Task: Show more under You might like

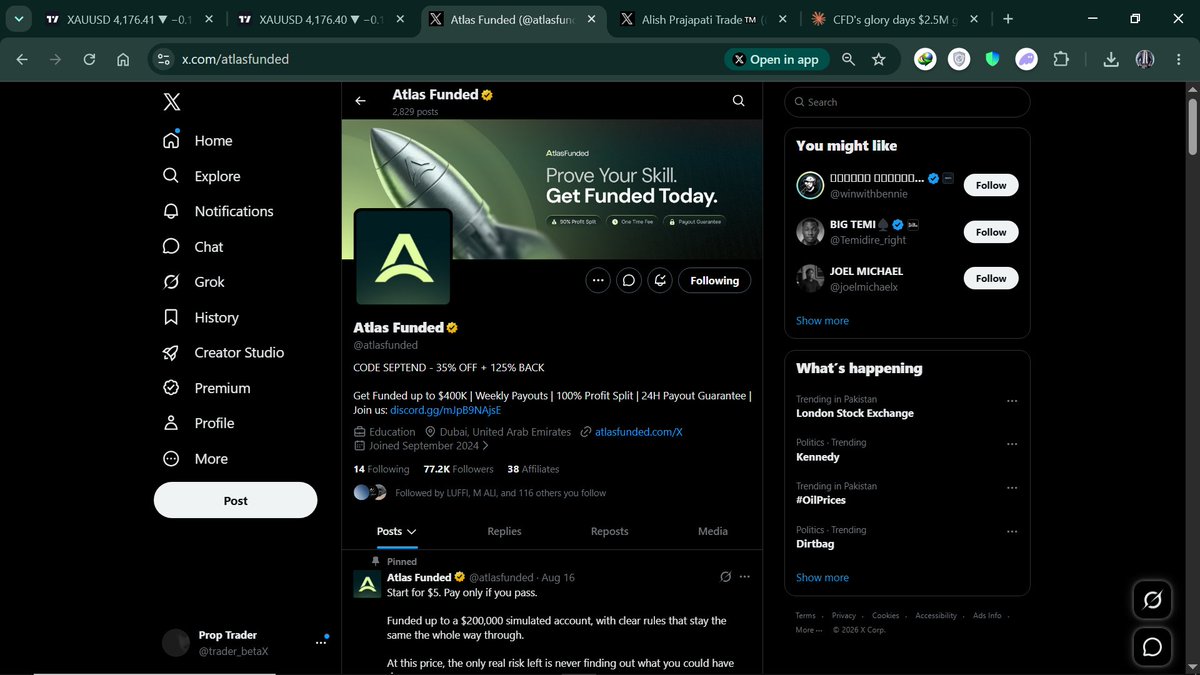Action: (x=822, y=321)
